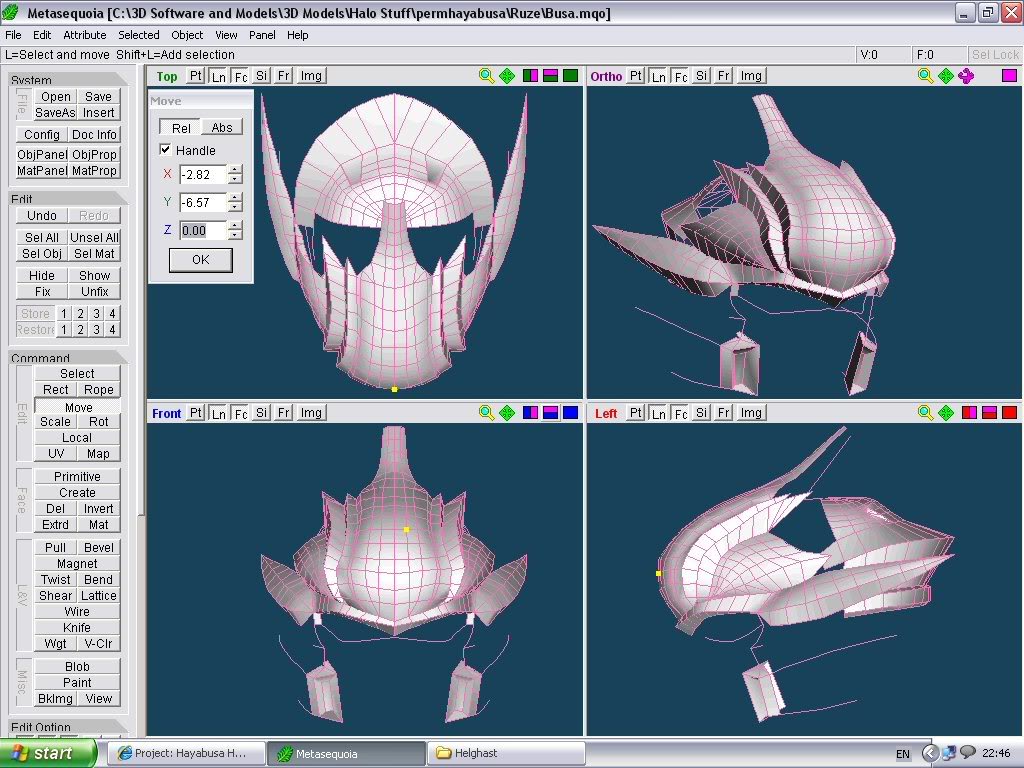1024x768 pixels.
Task: Click the MatPanel button
Action: pyautogui.click(x=42, y=171)
